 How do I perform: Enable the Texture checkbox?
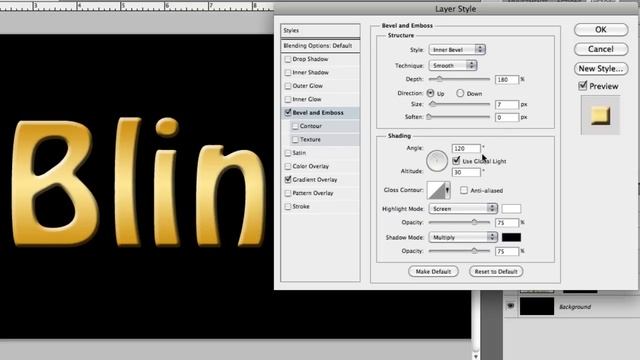point(295,140)
